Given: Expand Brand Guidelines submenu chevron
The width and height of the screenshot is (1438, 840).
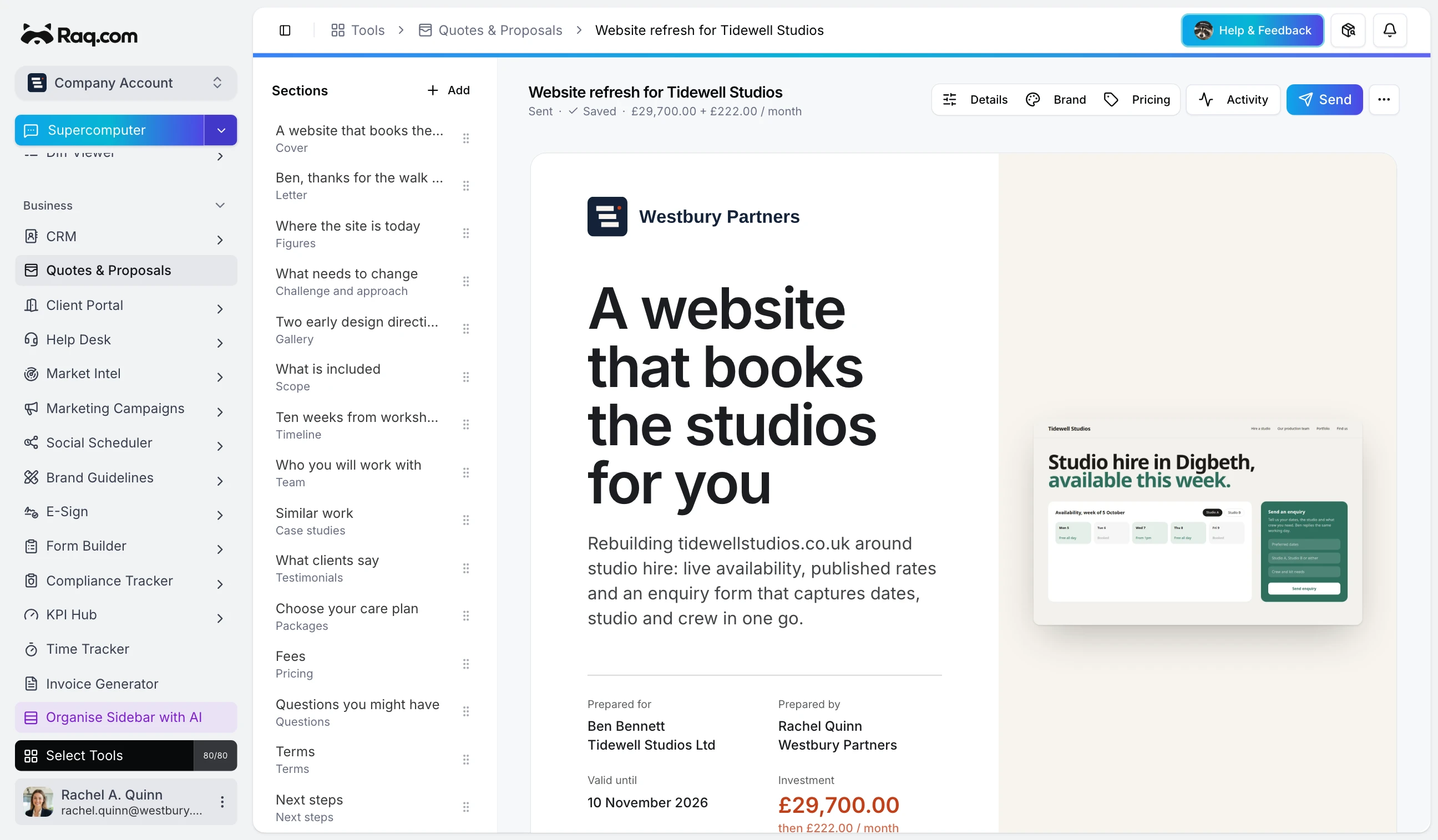Looking at the screenshot, I should [220, 481].
